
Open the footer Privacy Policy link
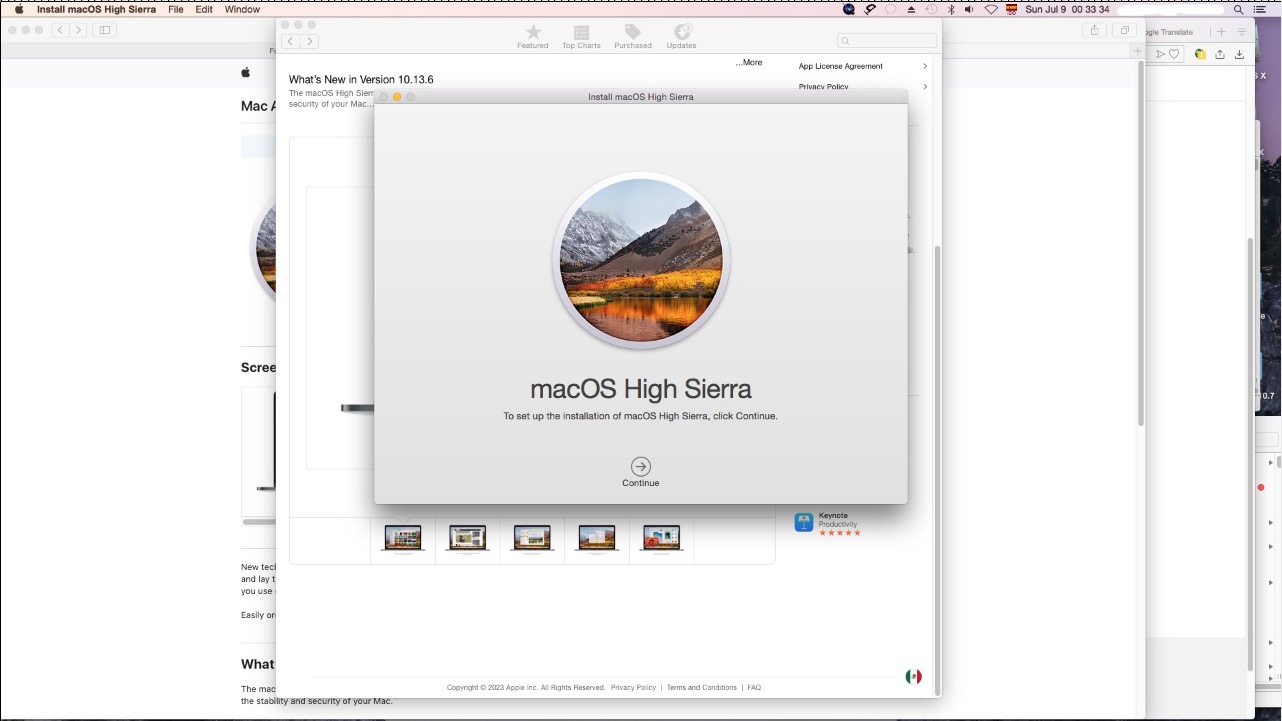coord(633,688)
